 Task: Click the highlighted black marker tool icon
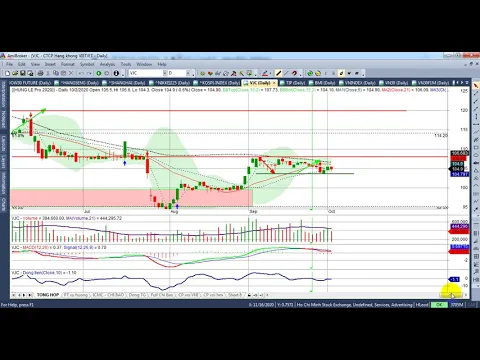[x=341, y=73]
